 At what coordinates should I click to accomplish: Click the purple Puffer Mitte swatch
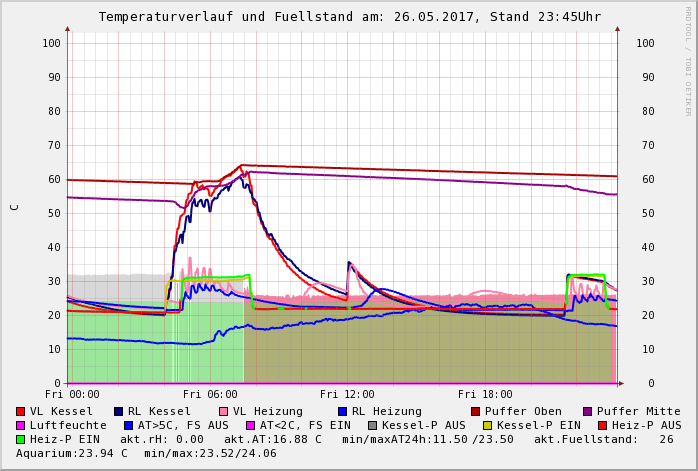(x=588, y=411)
